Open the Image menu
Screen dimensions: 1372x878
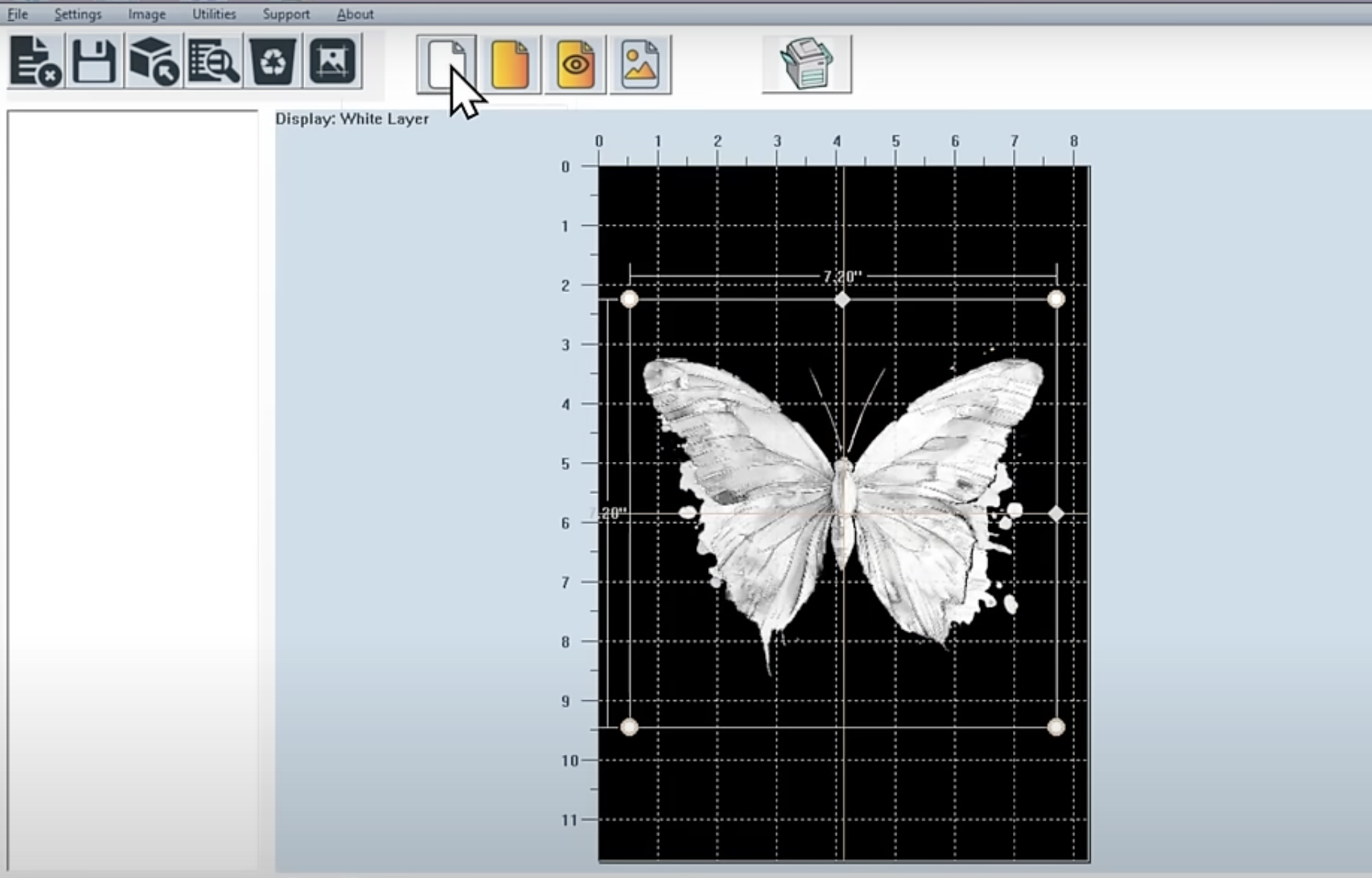147,14
